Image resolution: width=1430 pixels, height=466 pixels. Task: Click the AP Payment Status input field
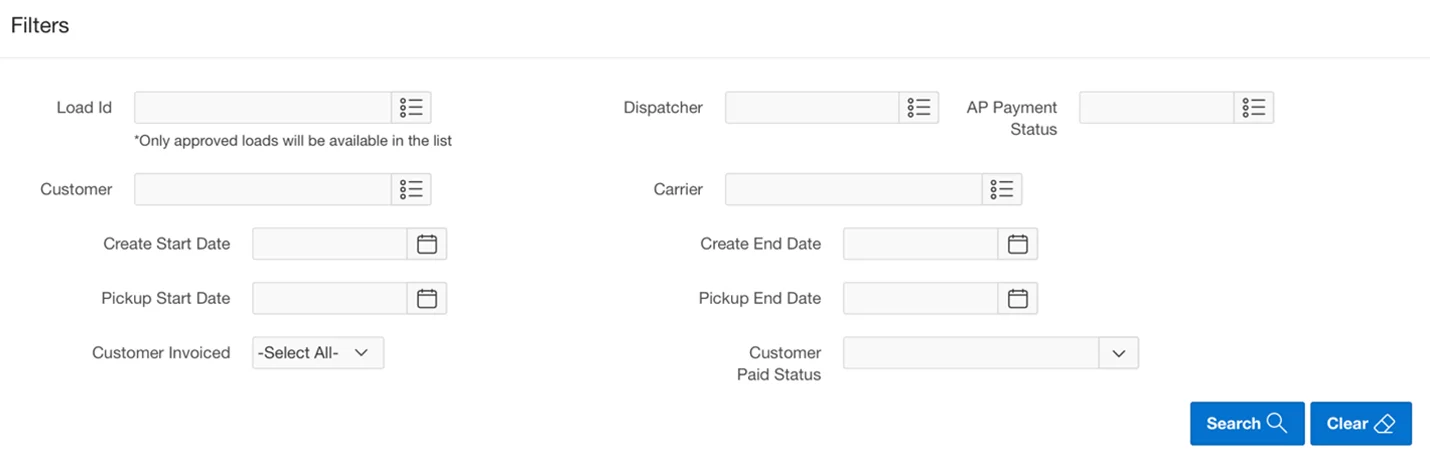[x=1156, y=108]
